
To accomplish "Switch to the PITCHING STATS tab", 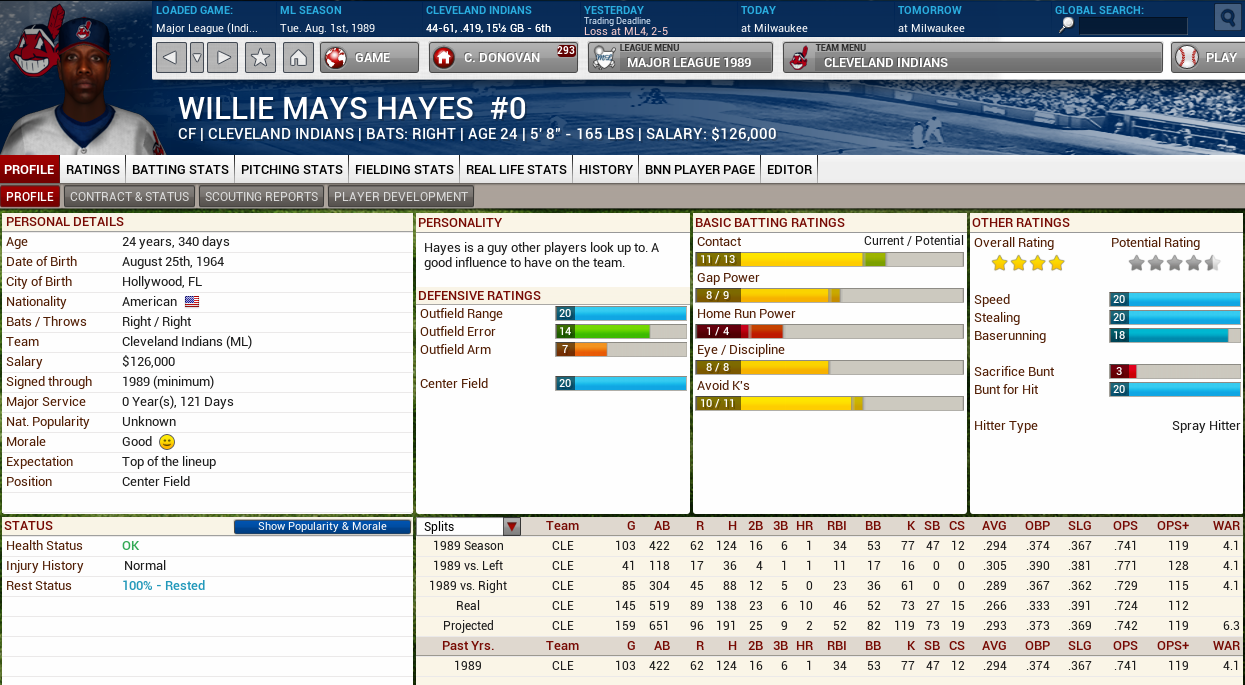I will (292, 169).
